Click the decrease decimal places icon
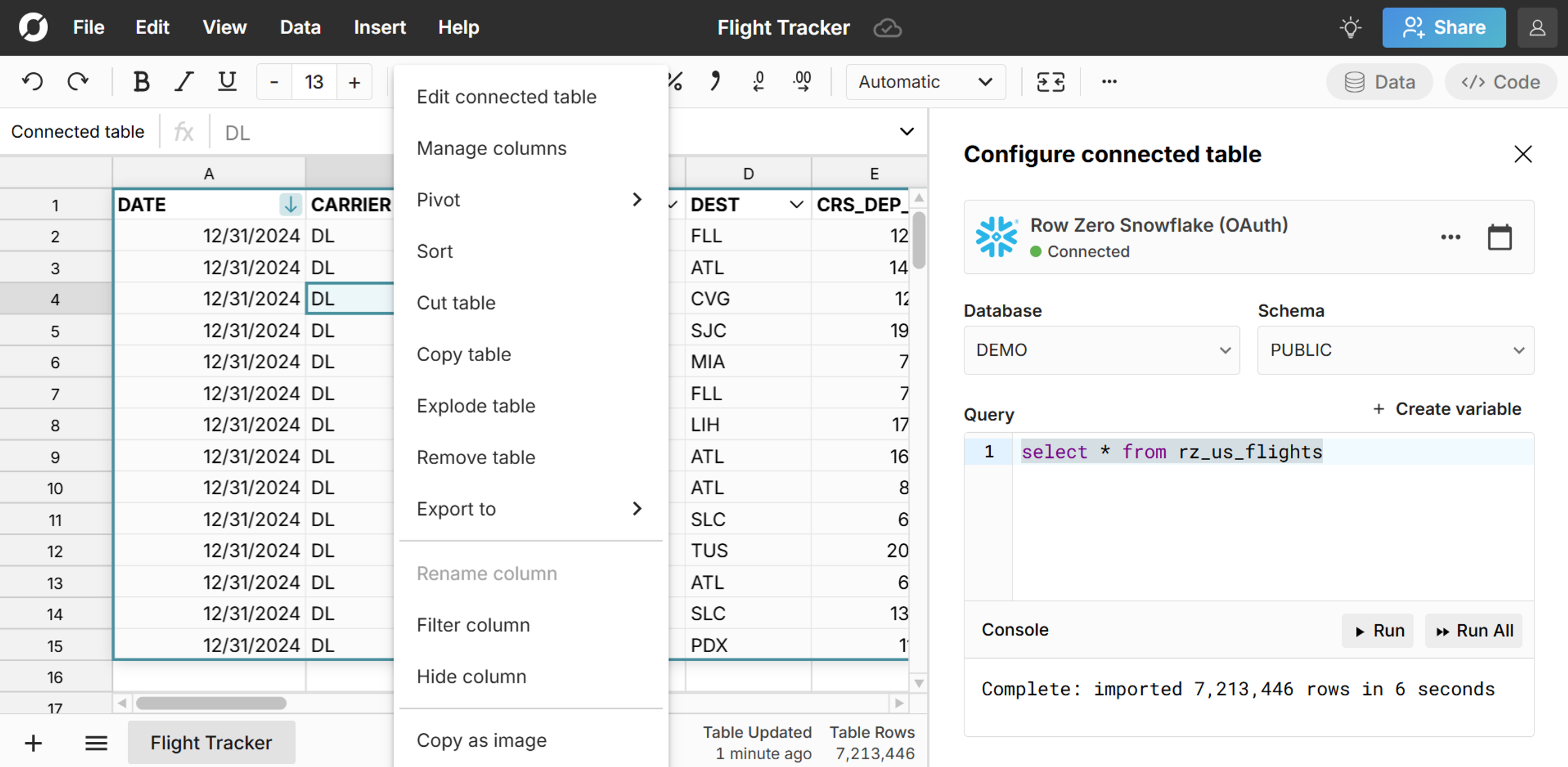Image resolution: width=1568 pixels, height=767 pixels. coord(758,82)
